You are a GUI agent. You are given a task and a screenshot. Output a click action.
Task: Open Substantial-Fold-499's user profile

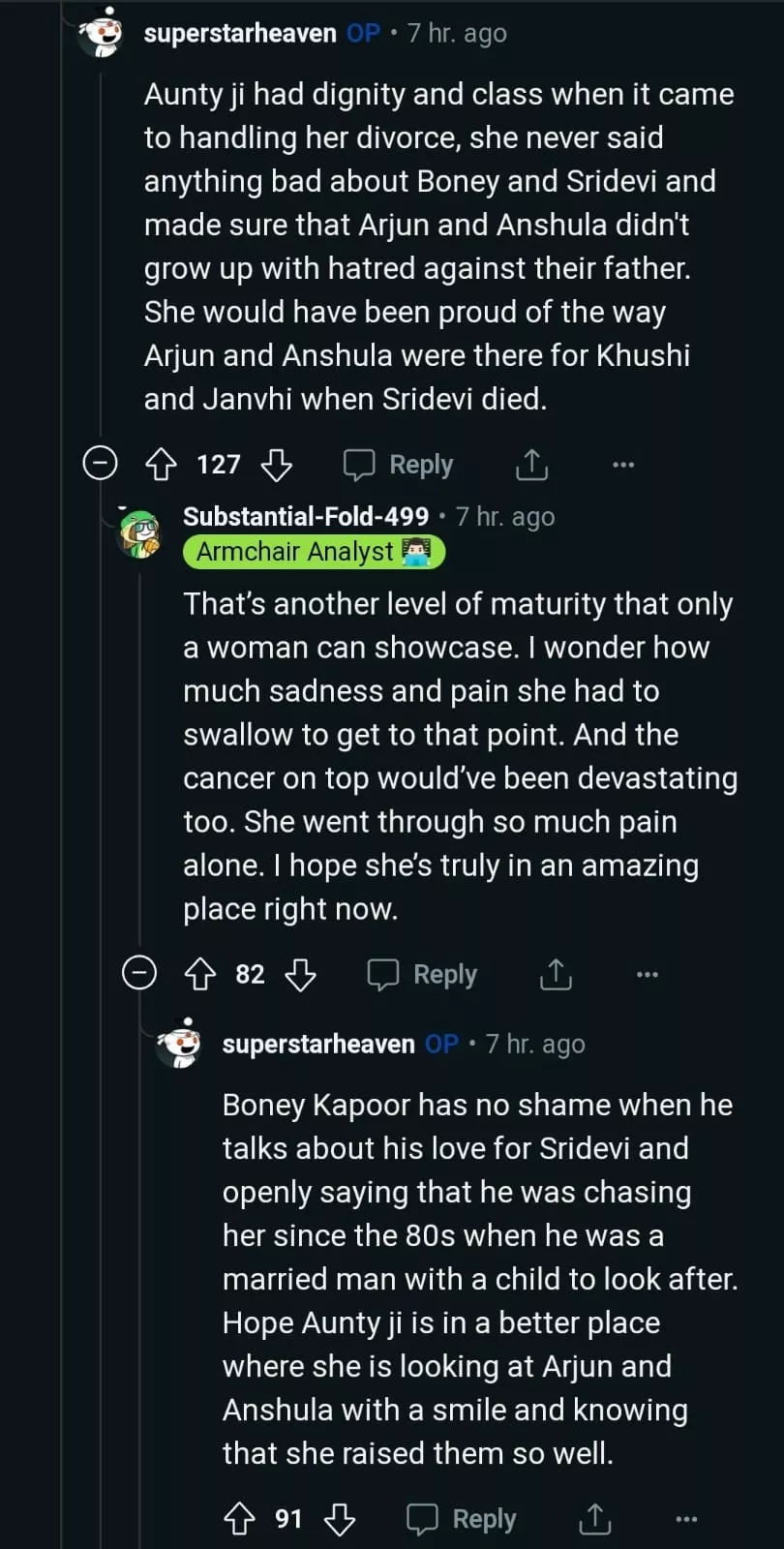305,517
